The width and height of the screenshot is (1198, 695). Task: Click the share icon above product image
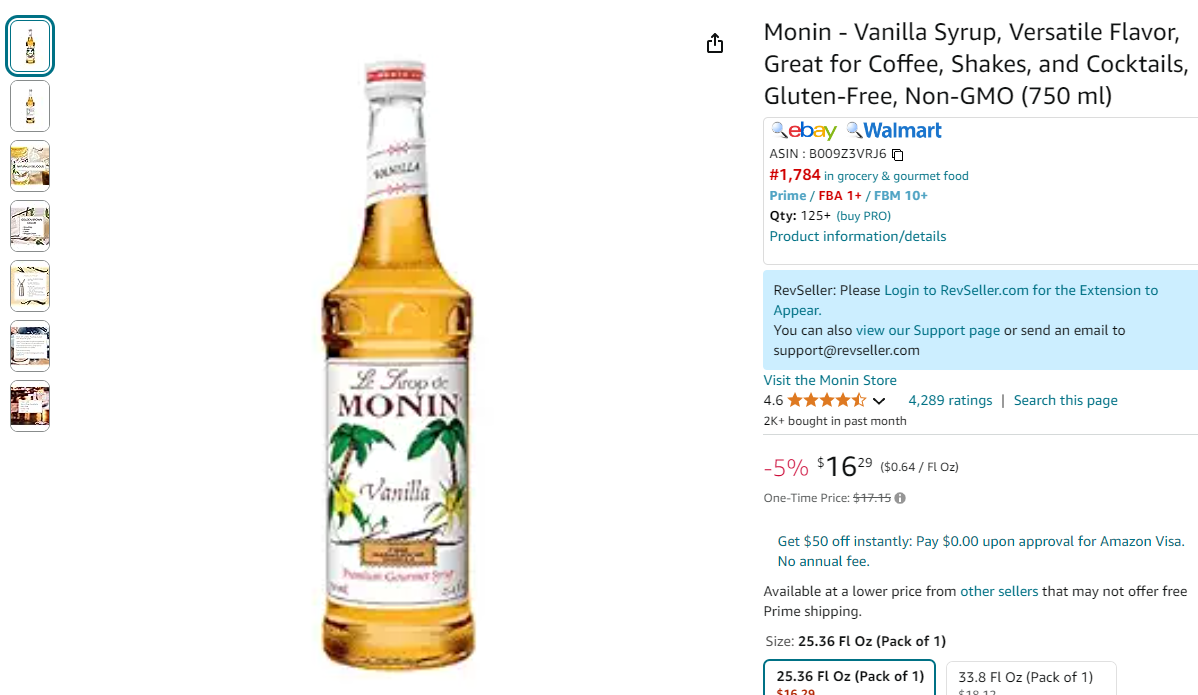click(x=714, y=44)
